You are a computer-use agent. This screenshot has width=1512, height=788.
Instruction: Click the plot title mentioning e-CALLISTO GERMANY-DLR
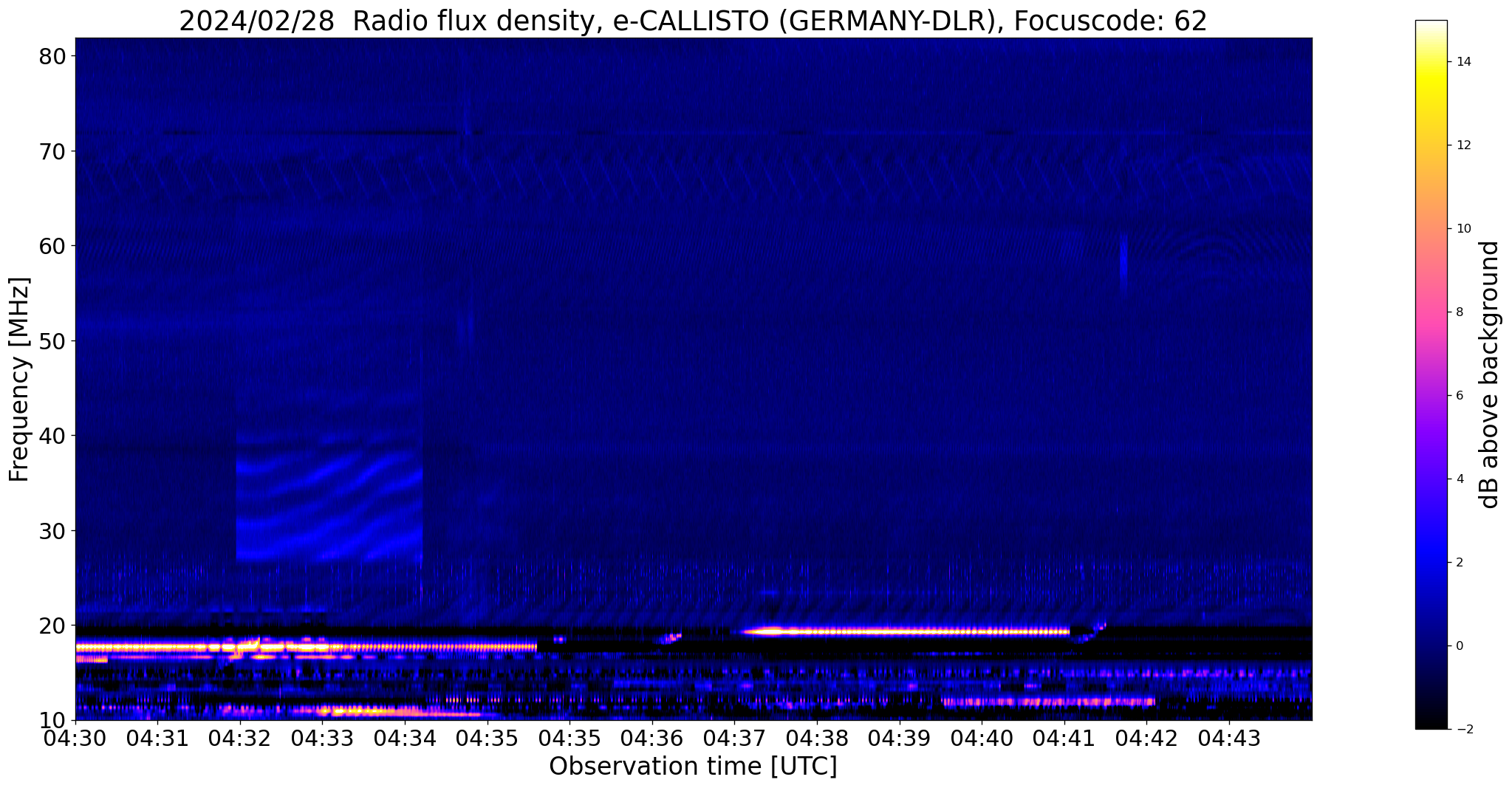tap(693, 21)
